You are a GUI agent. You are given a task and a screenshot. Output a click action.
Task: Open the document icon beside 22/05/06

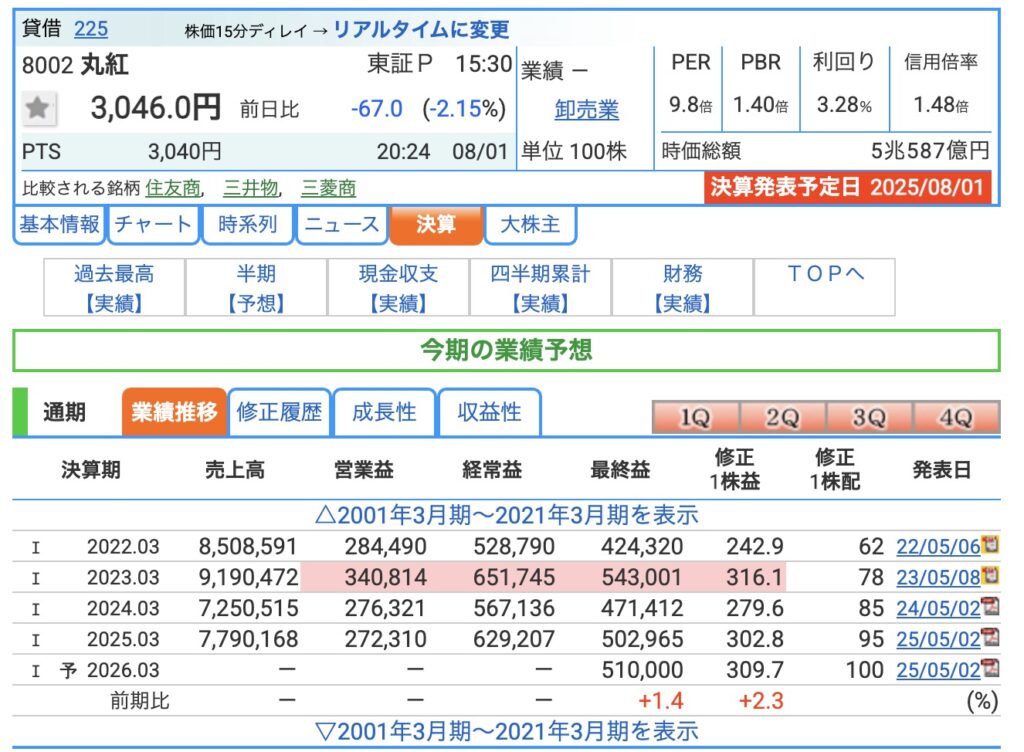pos(991,544)
